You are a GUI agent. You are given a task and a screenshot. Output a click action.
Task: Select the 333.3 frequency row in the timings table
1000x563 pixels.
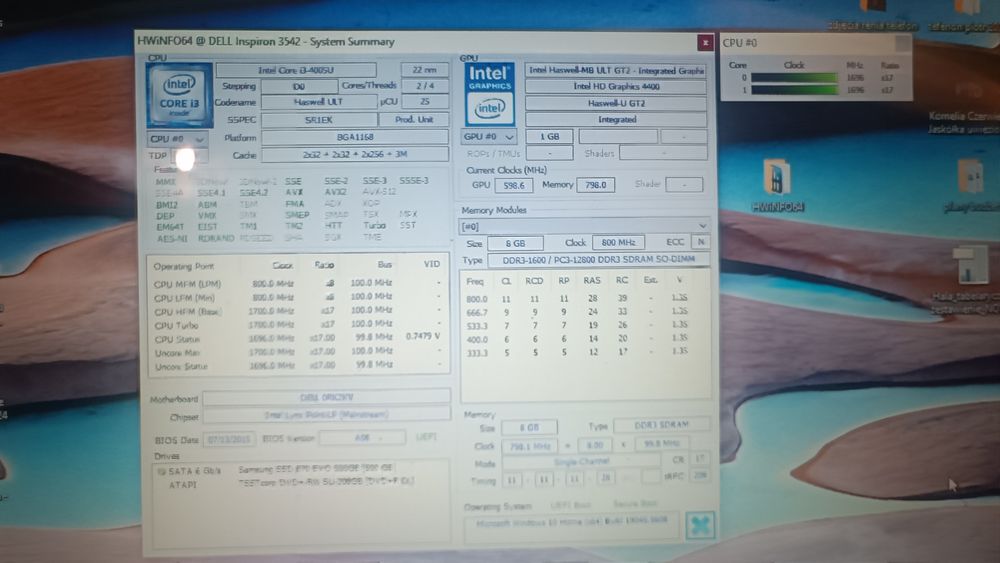tap(577, 352)
